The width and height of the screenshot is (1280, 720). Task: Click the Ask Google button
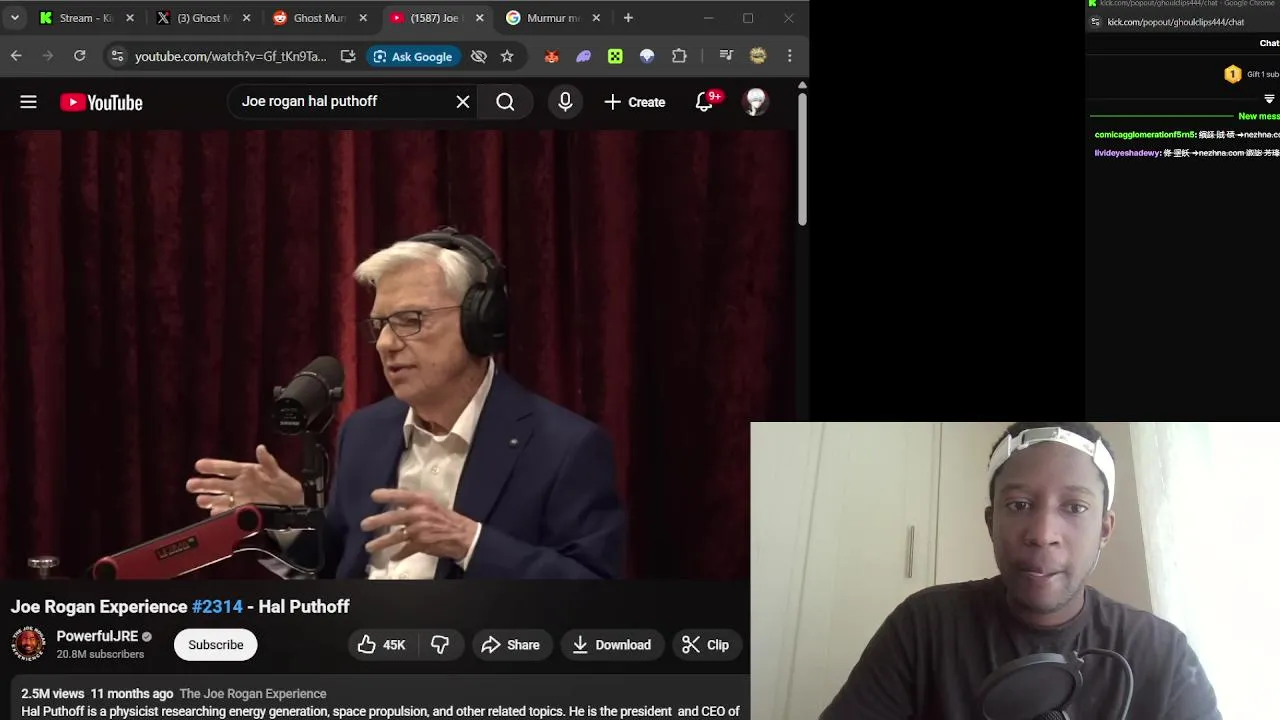coord(412,56)
